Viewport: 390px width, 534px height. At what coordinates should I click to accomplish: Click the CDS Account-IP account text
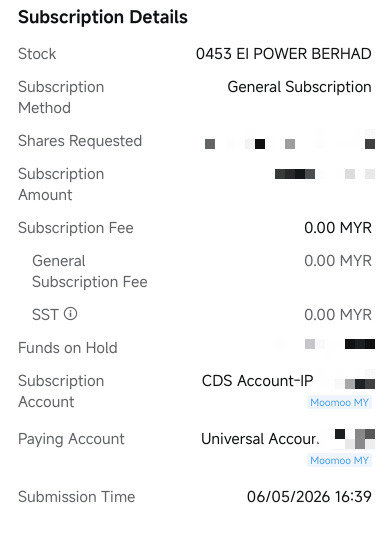(258, 381)
